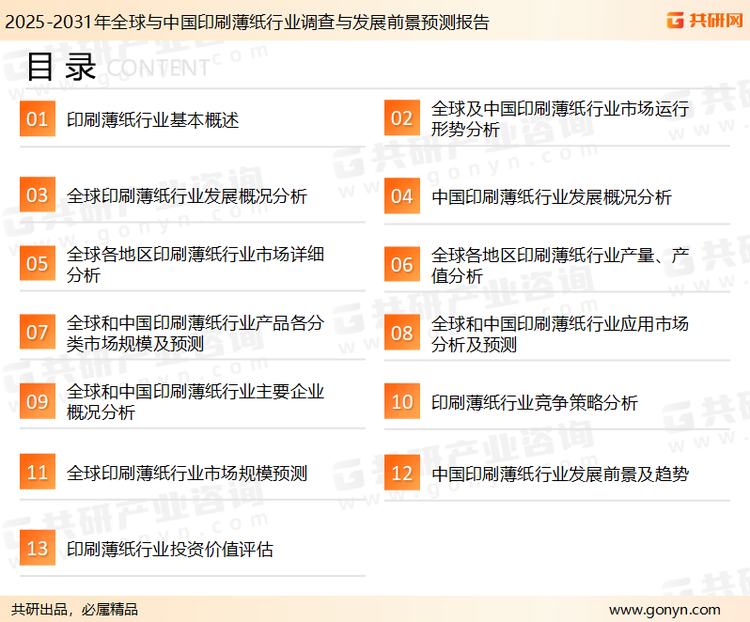Screen dimensions: 750x622
Task: Click the report title at the top
Action: [x=247, y=21]
